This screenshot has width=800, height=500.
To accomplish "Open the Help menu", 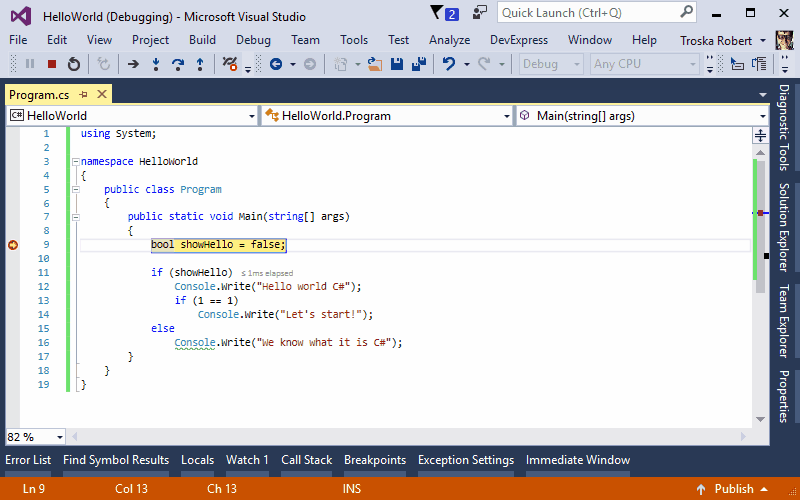I will tap(644, 40).
